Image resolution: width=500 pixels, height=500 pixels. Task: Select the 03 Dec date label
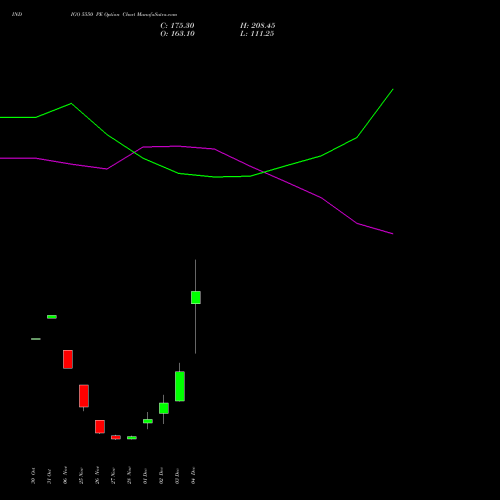pos(177,476)
